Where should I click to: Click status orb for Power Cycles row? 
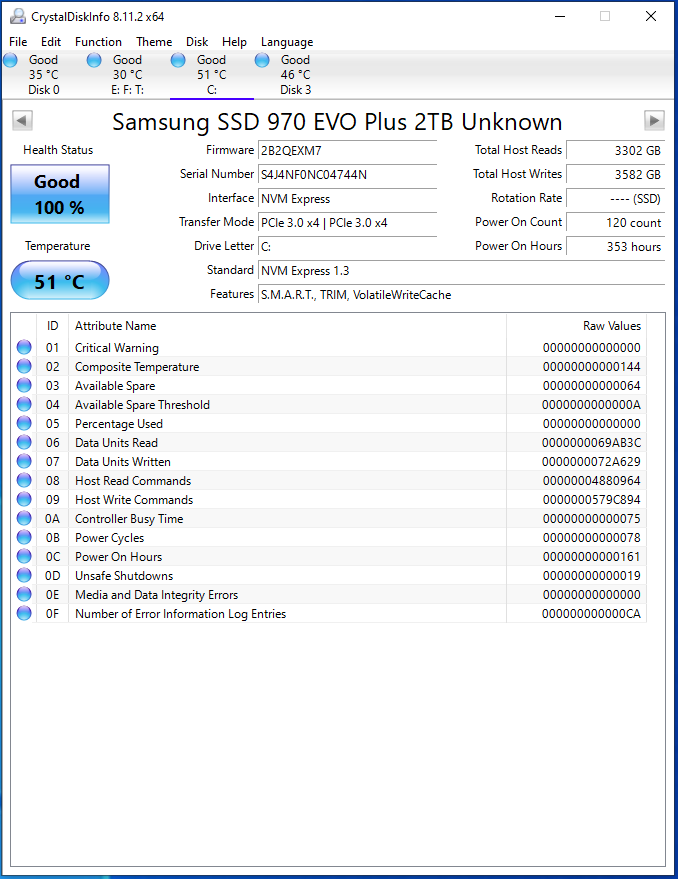click(24, 538)
